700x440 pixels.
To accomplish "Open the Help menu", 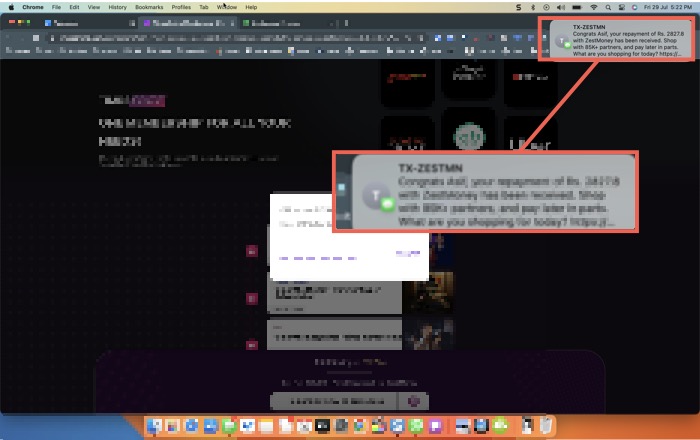I will click(x=251, y=7).
